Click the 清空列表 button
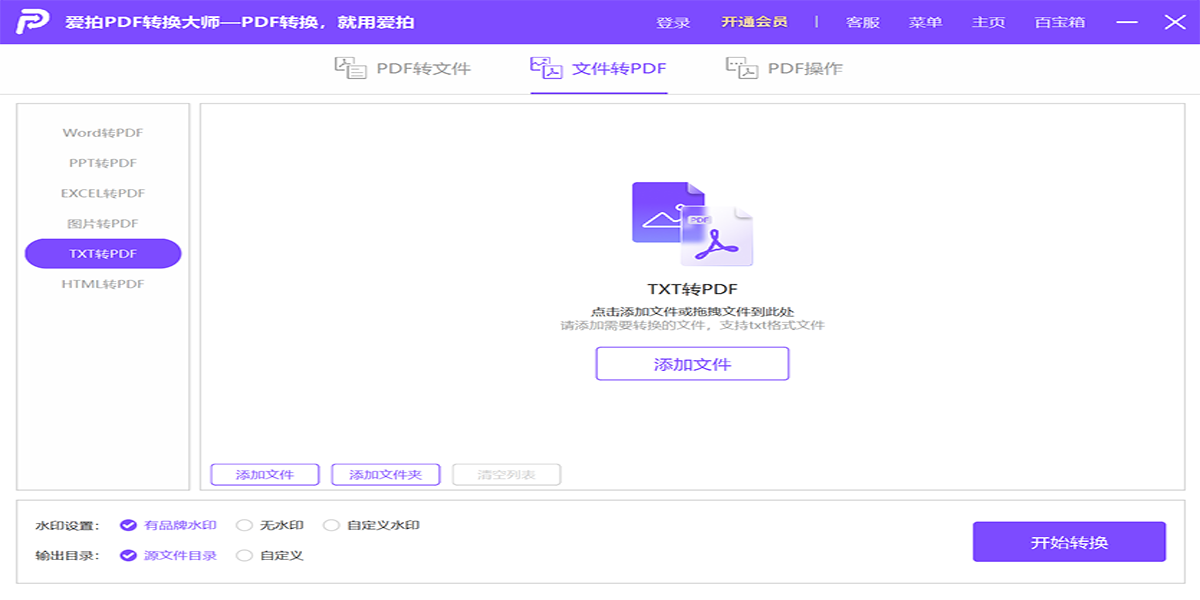1200x600 pixels. pos(506,475)
